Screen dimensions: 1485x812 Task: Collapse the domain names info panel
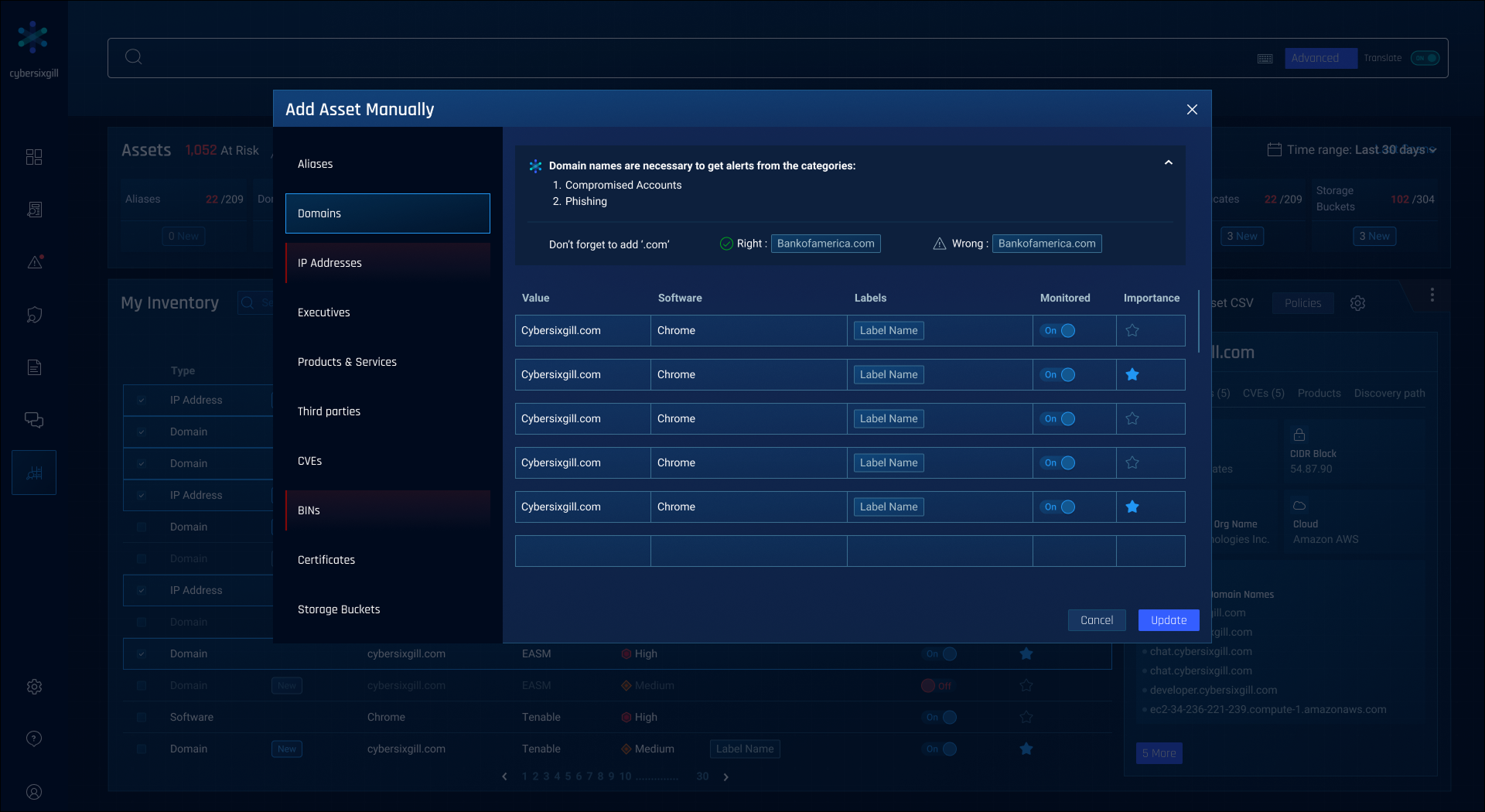coord(1169,162)
